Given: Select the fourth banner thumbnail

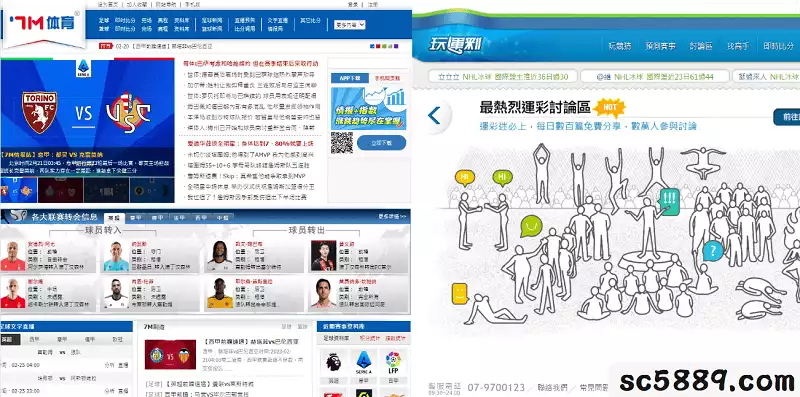Looking at the screenshot, I should [152, 190].
